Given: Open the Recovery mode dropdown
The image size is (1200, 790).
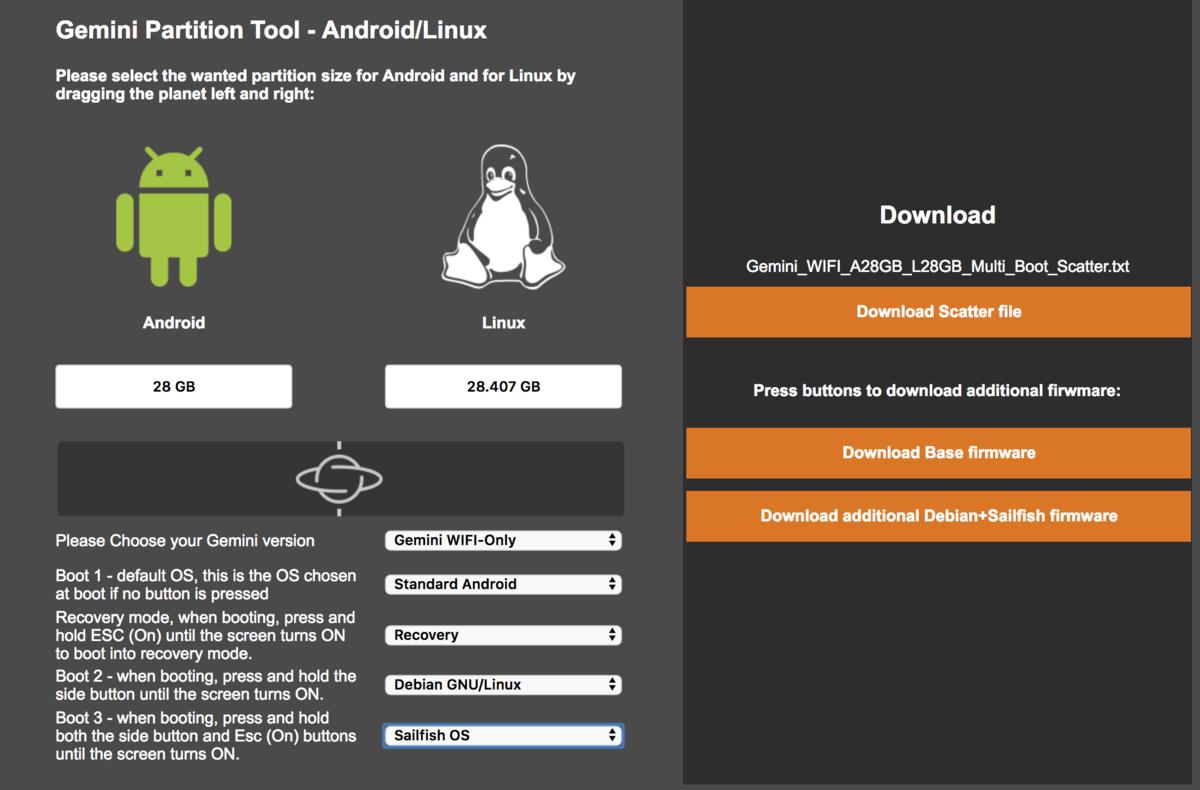Looking at the screenshot, I should click(x=503, y=634).
